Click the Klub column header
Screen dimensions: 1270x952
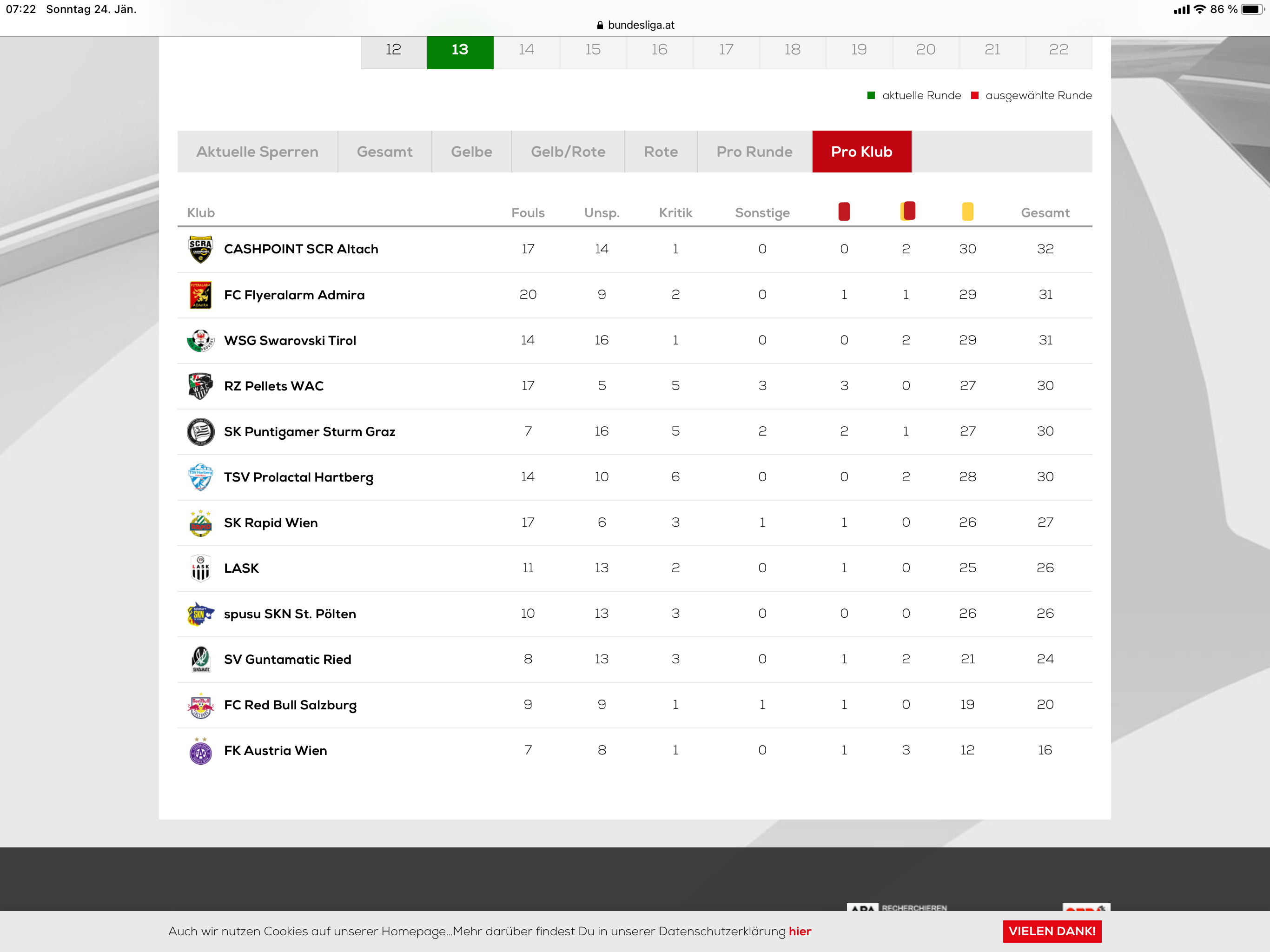point(201,212)
